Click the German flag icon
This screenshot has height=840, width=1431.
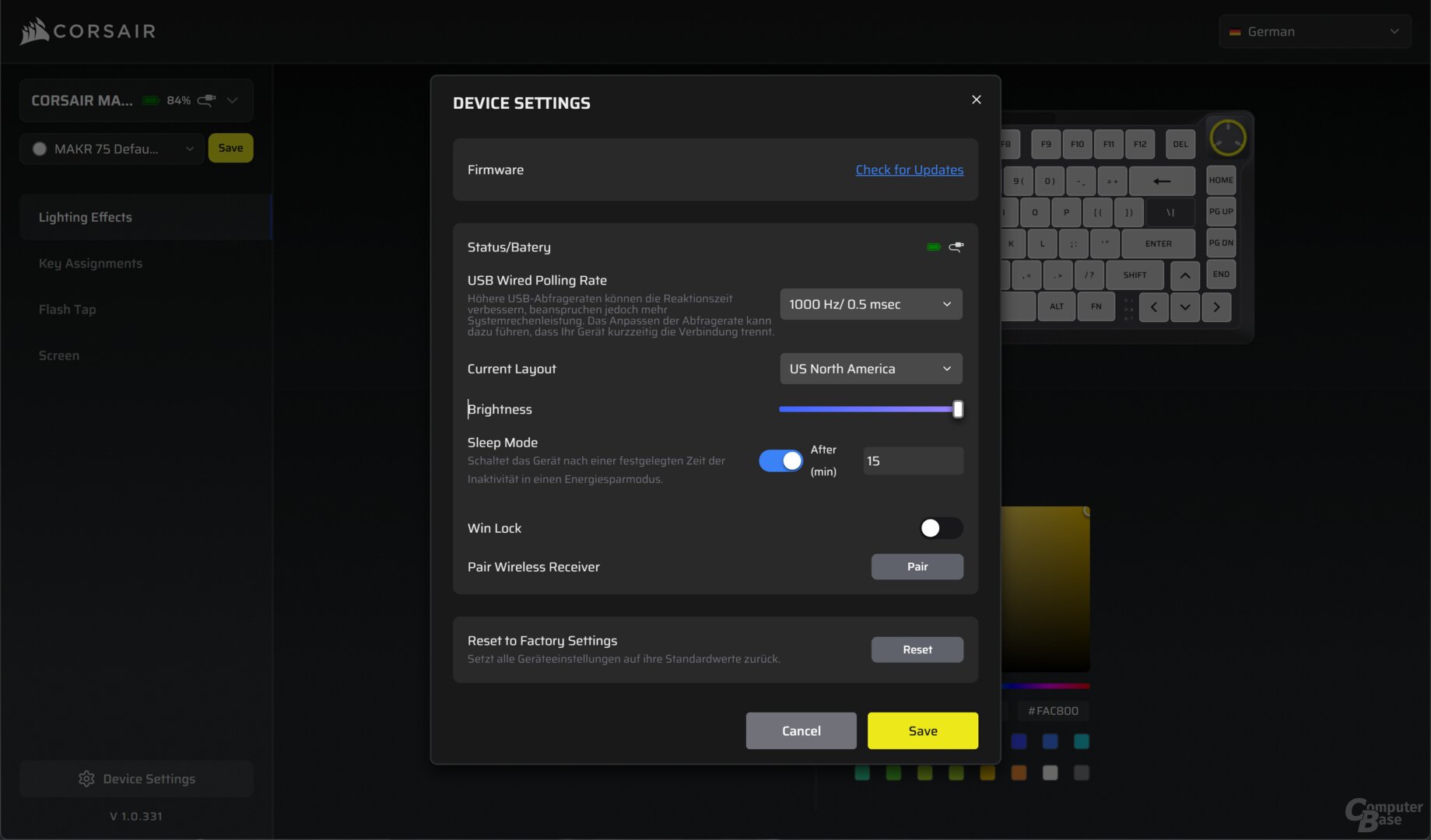pyautogui.click(x=1235, y=32)
